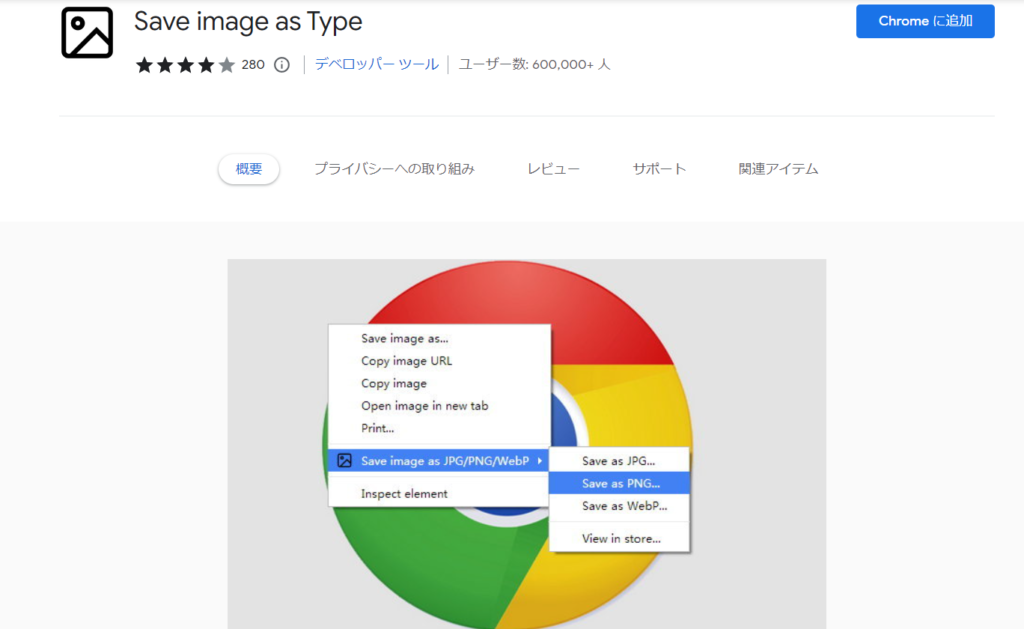Open the デベロッパー ツール category link
Viewport: 1024px width, 629px height.
(x=377, y=64)
